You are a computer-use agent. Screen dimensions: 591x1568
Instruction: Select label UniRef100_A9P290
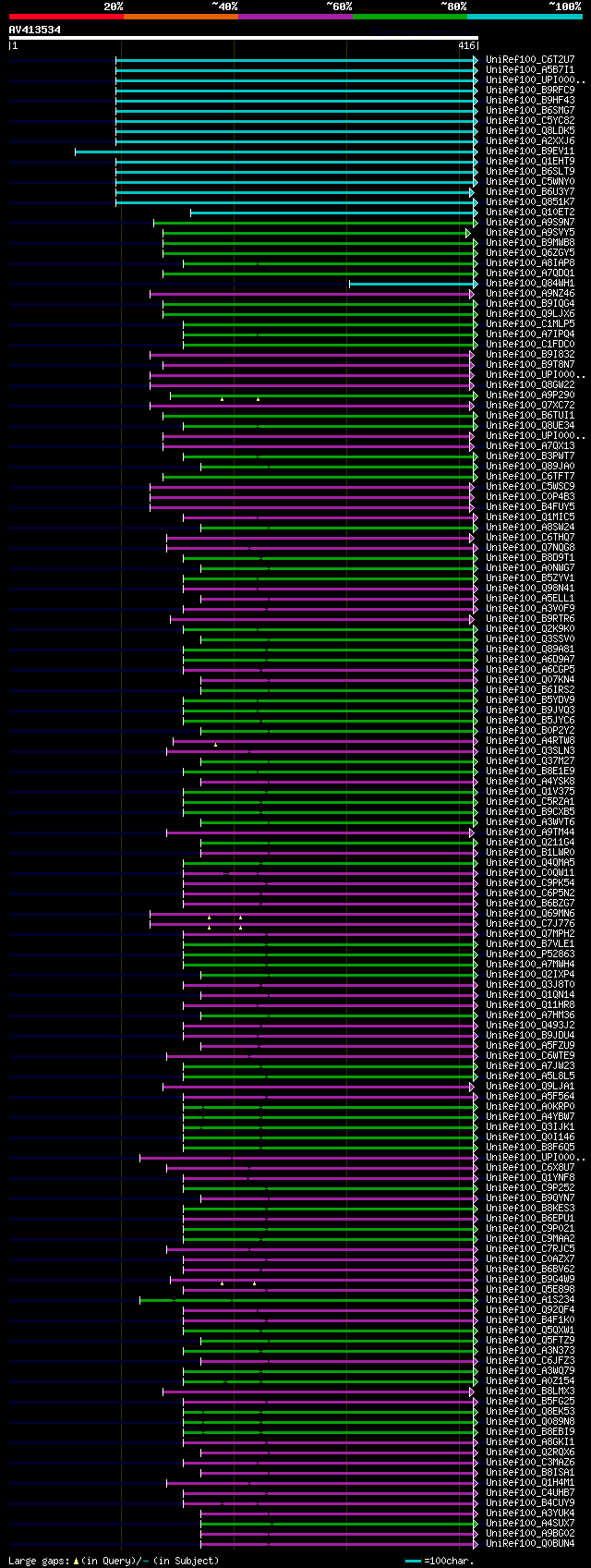(530, 395)
